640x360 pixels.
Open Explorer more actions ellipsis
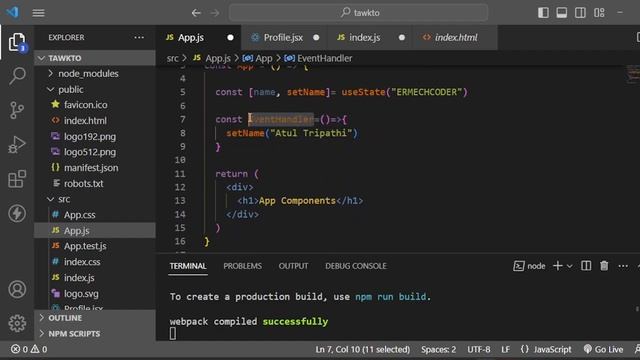pyautogui.click(x=139, y=38)
